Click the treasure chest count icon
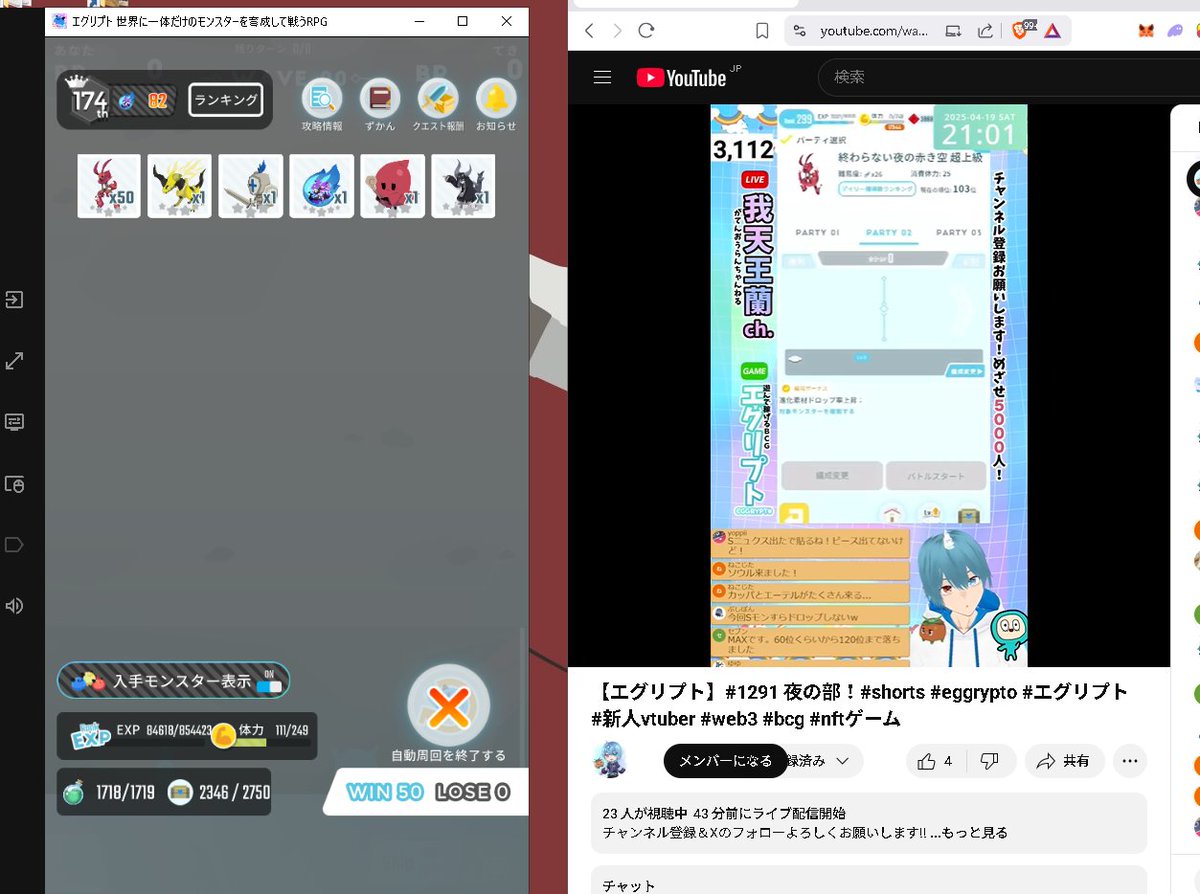 180,792
